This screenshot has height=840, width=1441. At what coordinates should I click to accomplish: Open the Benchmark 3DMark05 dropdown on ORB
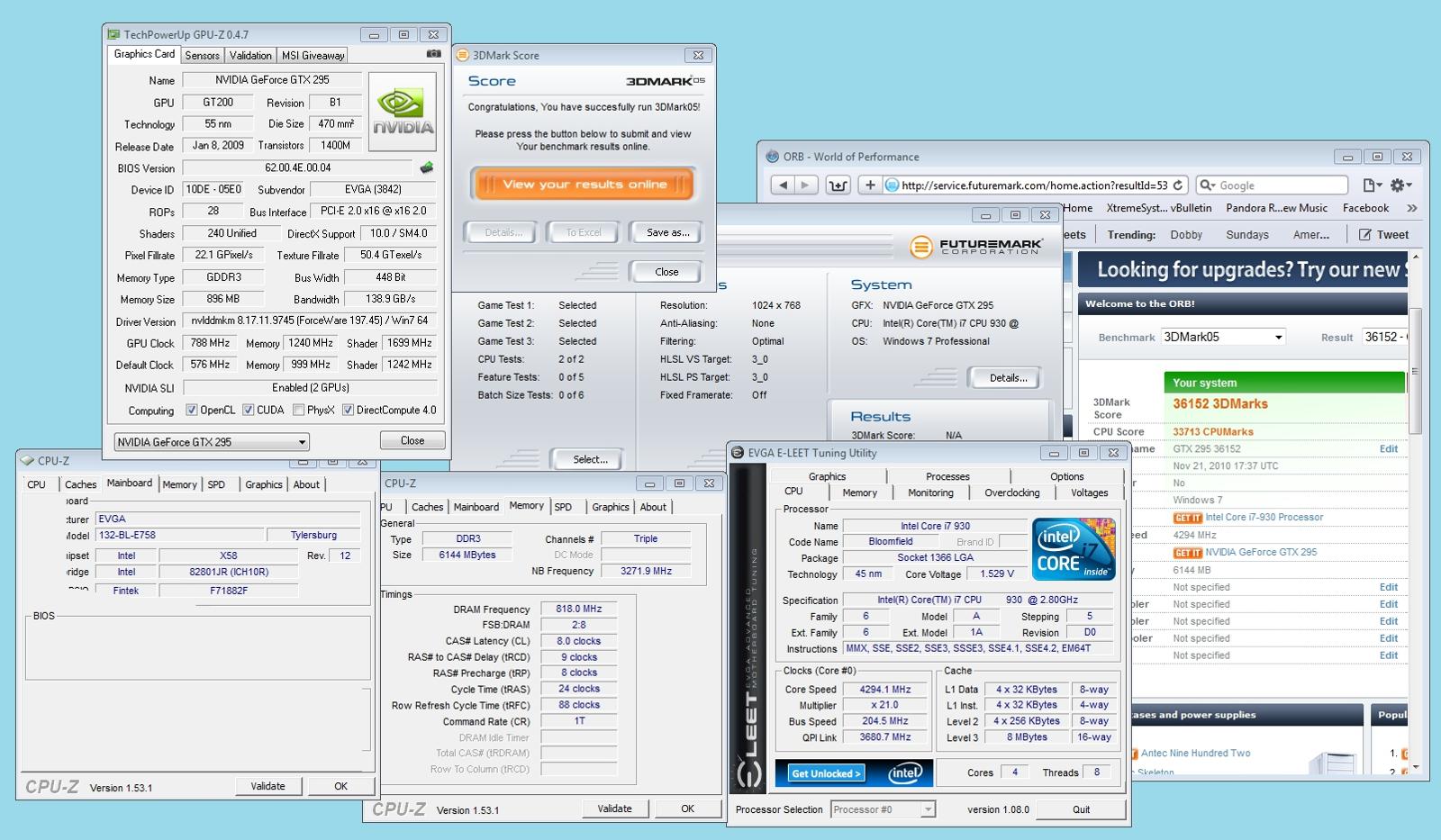1223,337
